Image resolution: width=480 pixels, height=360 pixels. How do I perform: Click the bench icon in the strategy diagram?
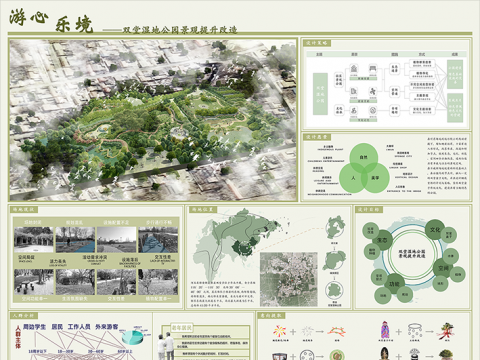[x=373, y=69]
